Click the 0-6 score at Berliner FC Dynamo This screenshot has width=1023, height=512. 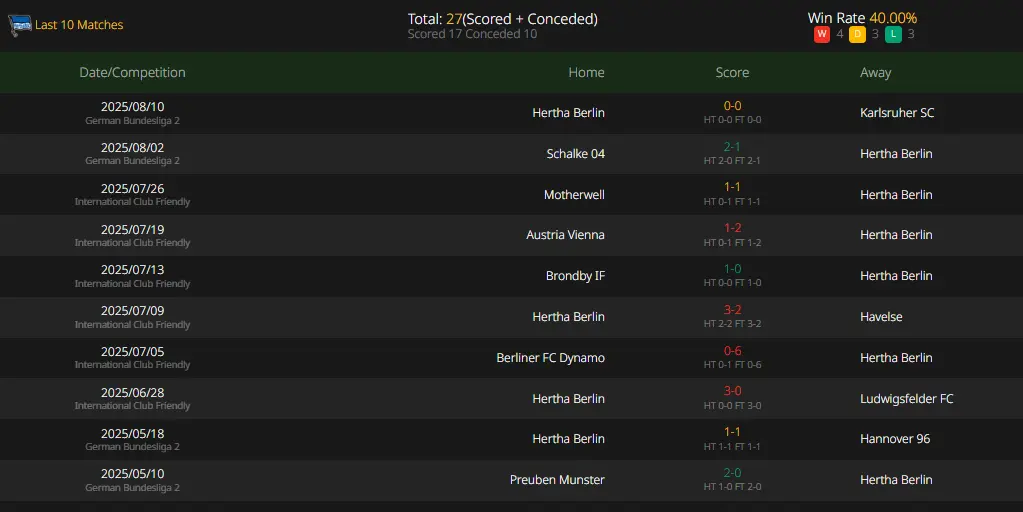pyautogui.click(x=732, y=351)
